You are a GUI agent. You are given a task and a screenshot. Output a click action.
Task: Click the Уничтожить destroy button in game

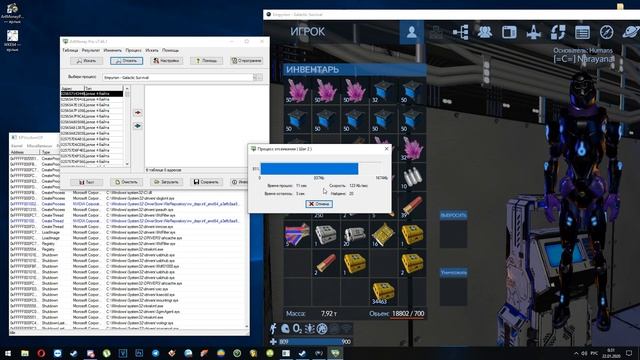click(x=453, y=272)
